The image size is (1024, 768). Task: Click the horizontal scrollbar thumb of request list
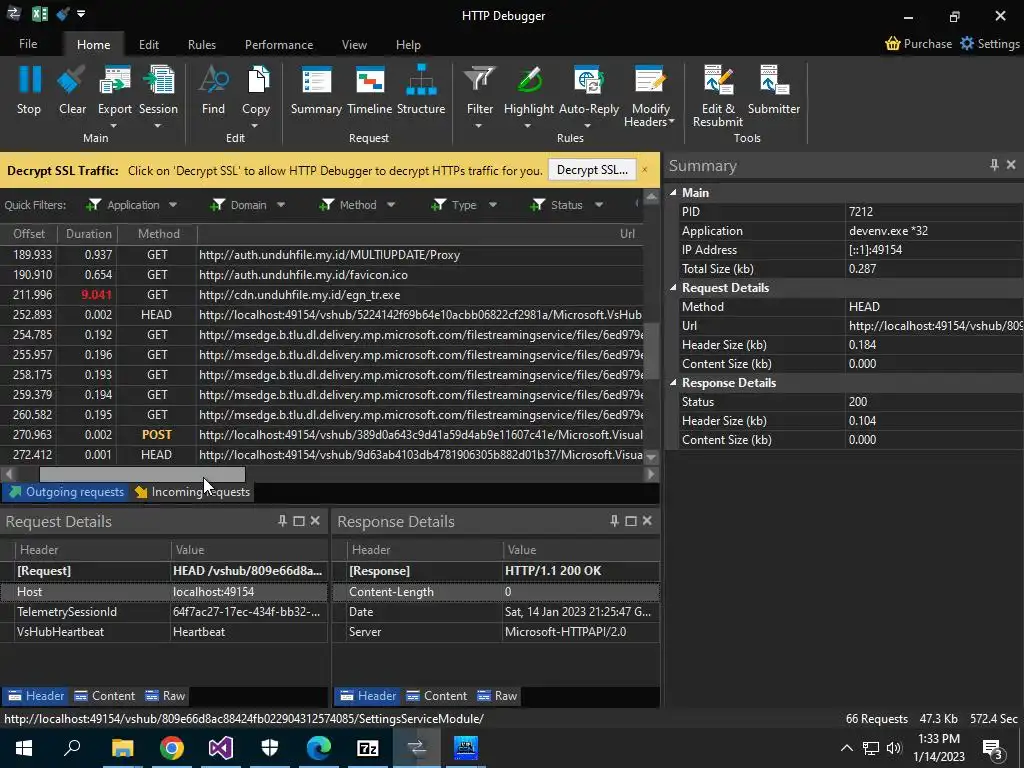(142, 474)
